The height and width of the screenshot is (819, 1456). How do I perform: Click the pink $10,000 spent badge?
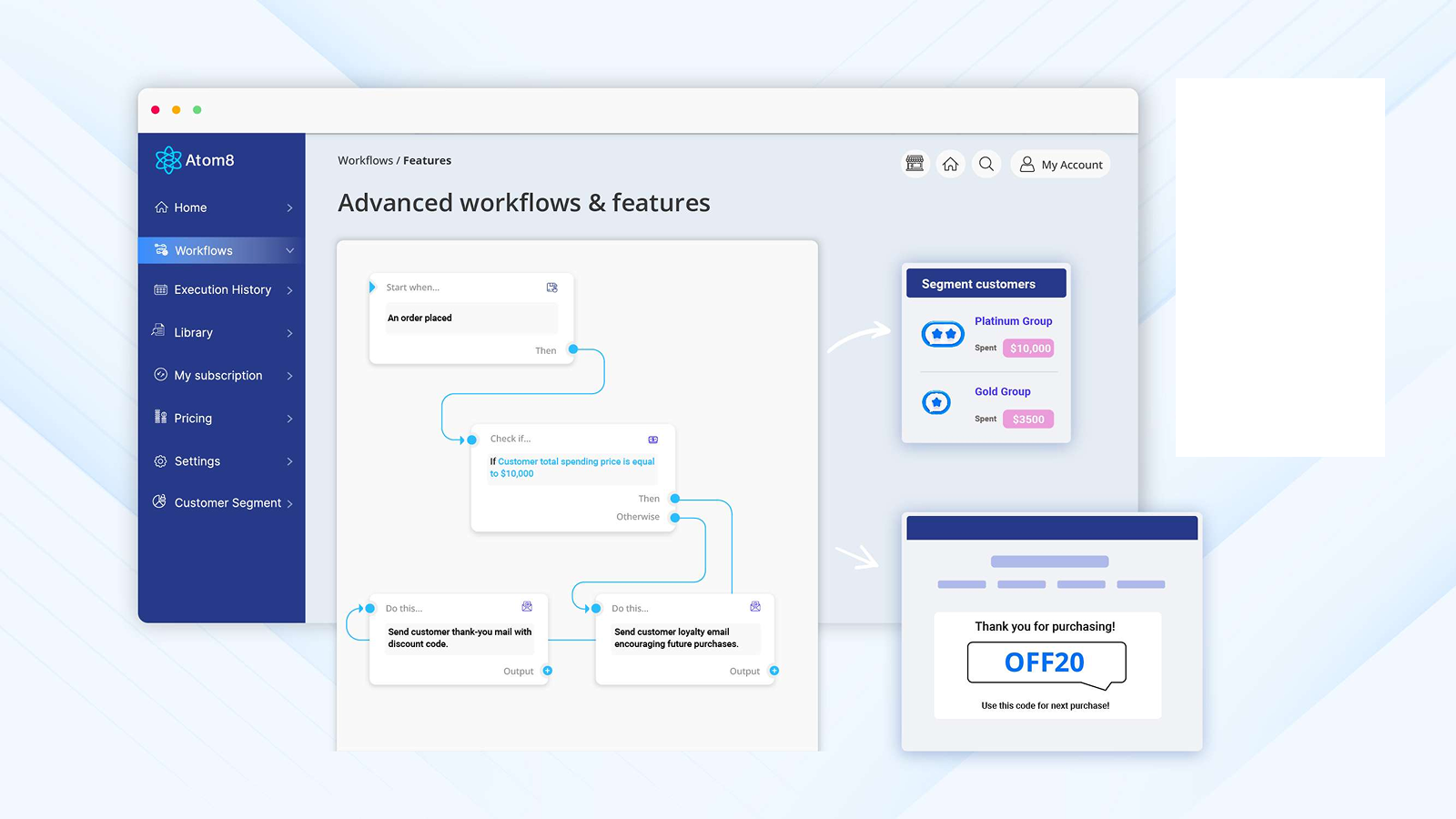pyautogui.click(x=1027, y=348)
